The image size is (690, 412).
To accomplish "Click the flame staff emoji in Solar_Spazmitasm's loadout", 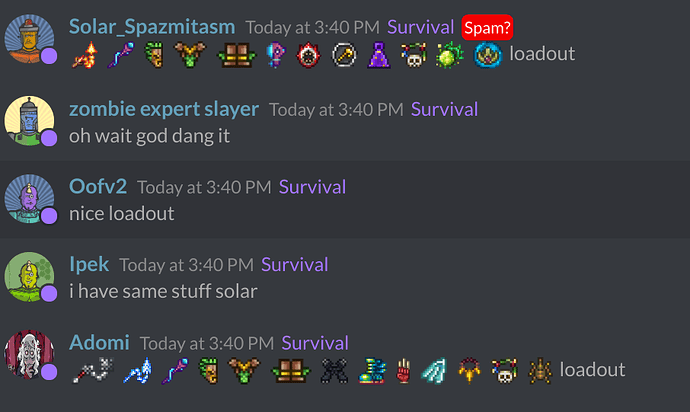I will tap(84, 55).
